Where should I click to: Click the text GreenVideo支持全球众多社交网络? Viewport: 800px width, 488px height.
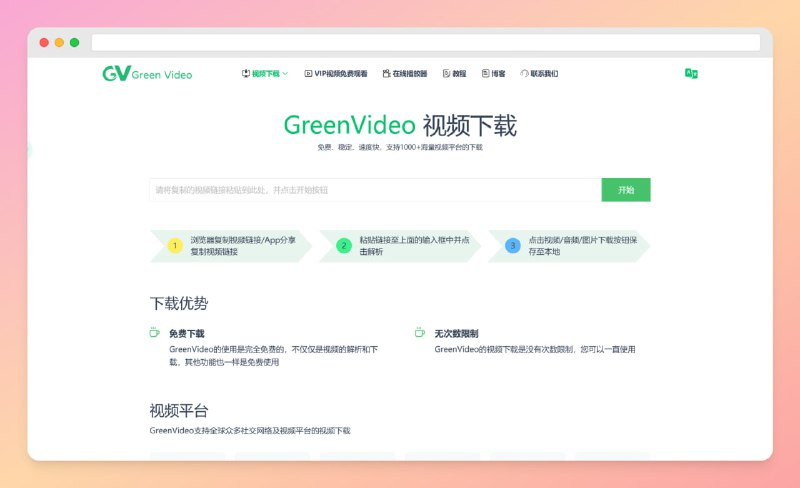click(x=250, y=430)
